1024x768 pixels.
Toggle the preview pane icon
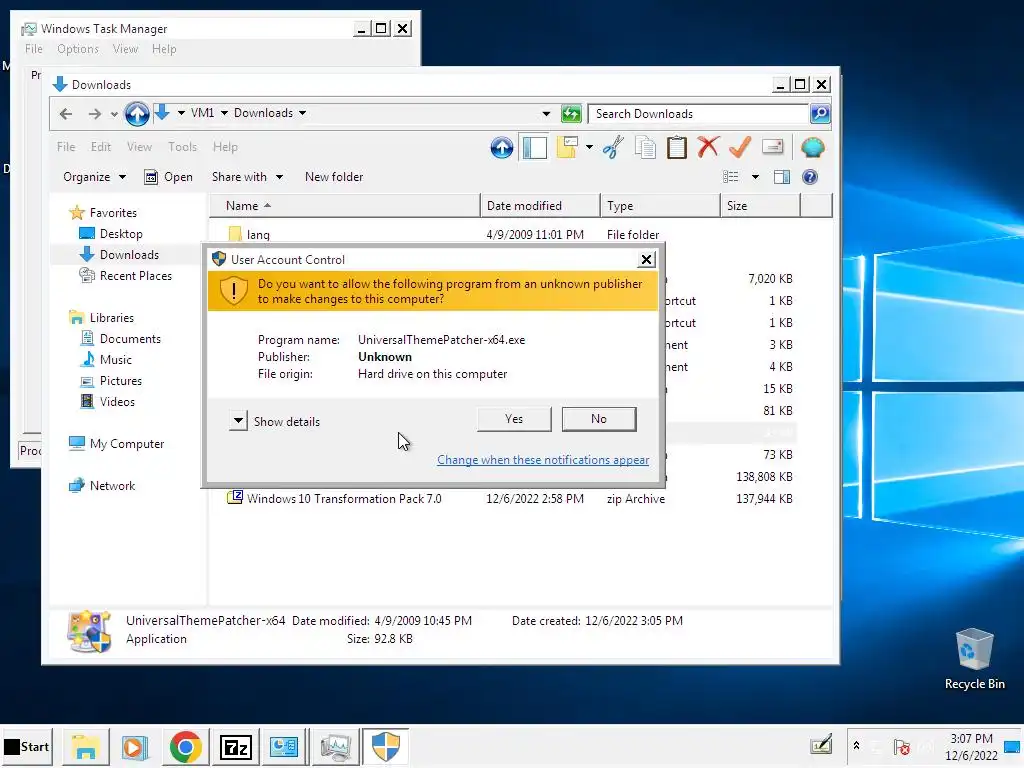pos(782,177)
